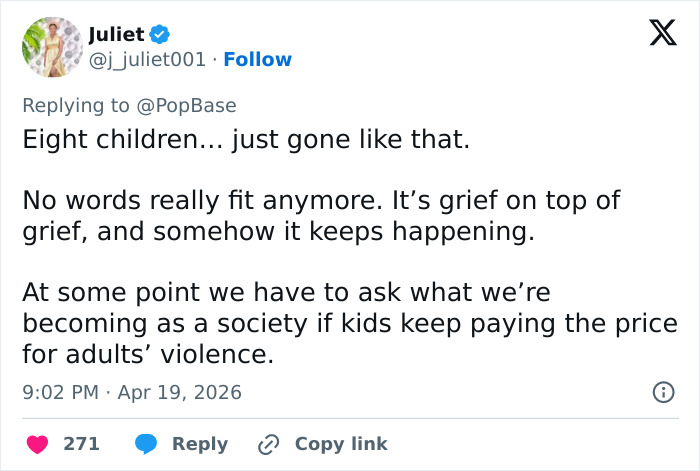Click the 271 likes count
The width and height of the screenshot is (700, 471).
click(x=82, y=444)
